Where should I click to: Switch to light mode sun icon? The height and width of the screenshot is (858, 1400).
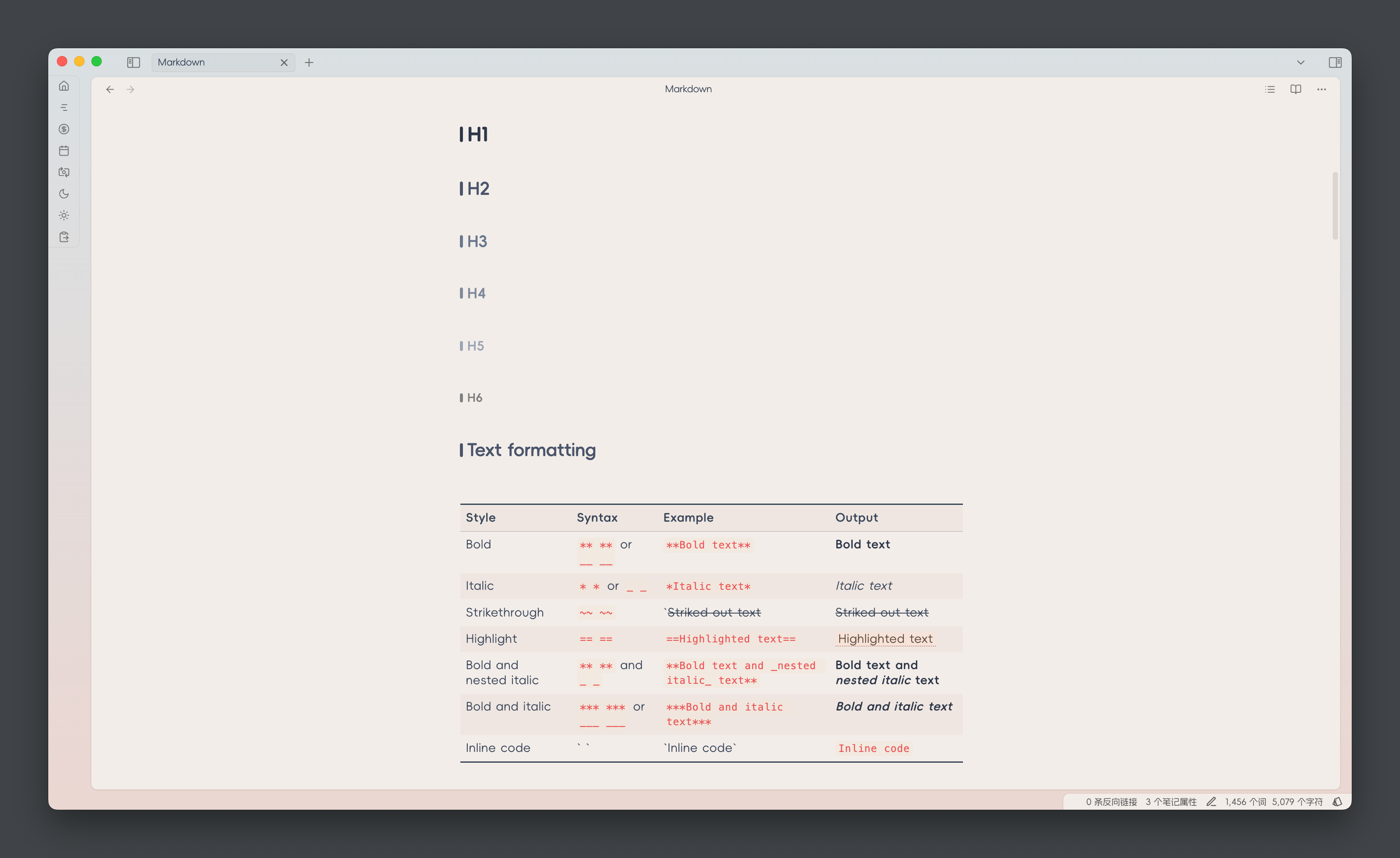64,215
